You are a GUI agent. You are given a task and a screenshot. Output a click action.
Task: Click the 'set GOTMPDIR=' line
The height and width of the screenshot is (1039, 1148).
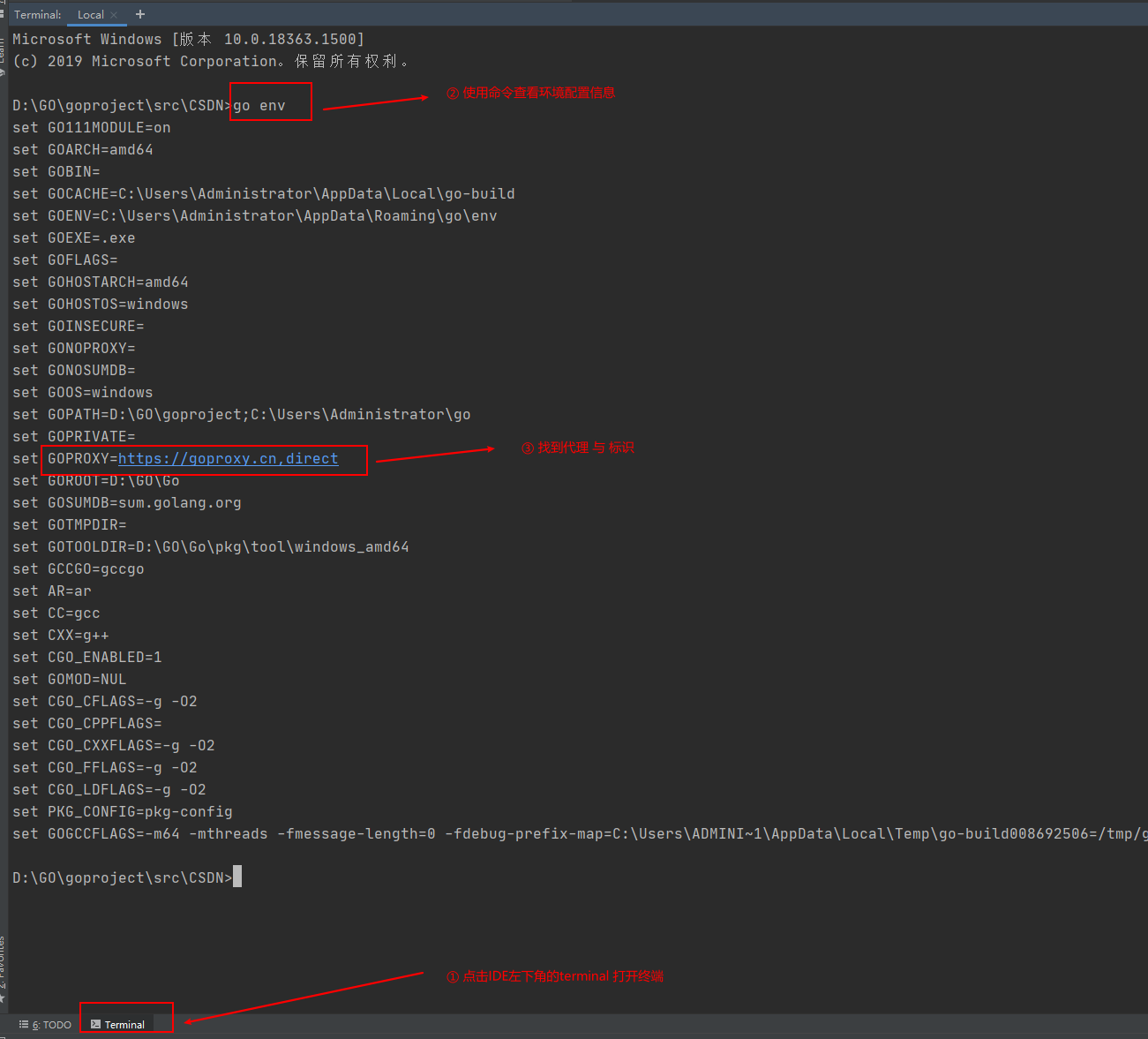point(70,525)
